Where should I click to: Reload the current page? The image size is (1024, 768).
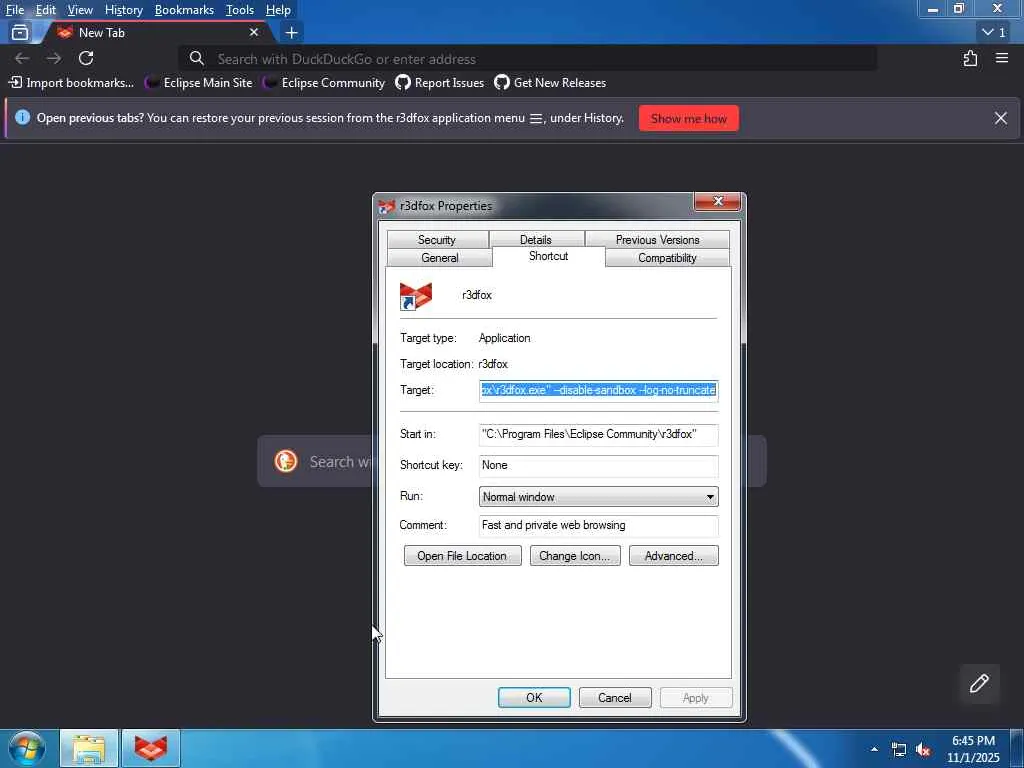point(86,58)
